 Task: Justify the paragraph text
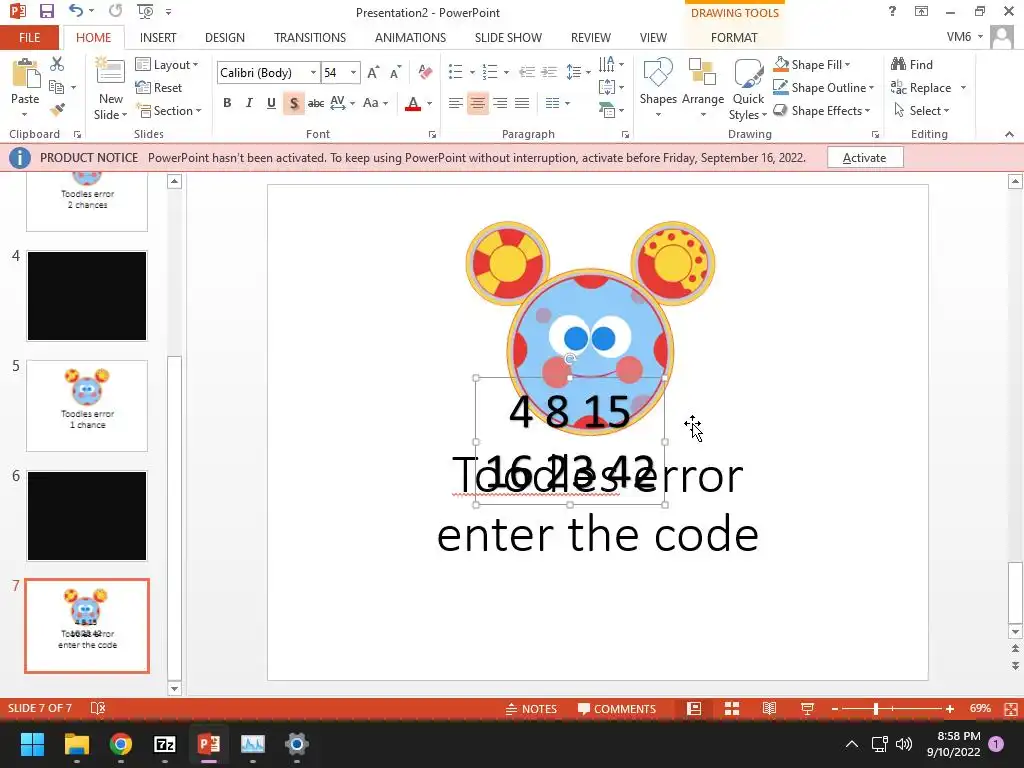[x=522, y=103]
